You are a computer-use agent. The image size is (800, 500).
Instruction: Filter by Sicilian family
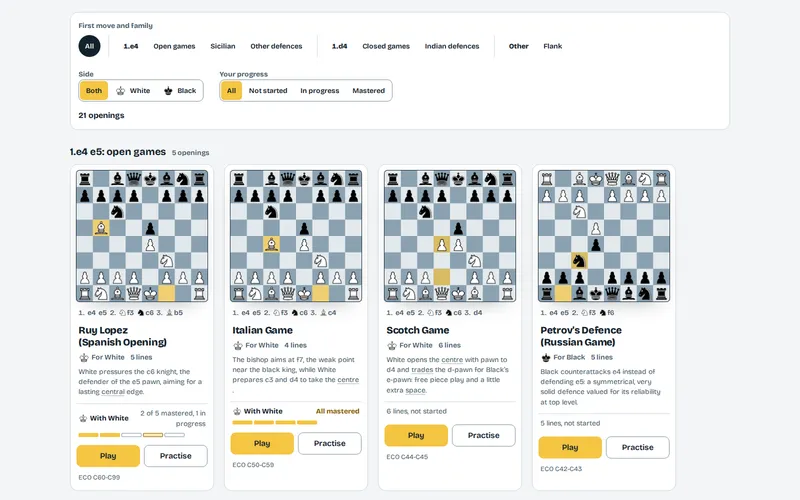point(223,46)
